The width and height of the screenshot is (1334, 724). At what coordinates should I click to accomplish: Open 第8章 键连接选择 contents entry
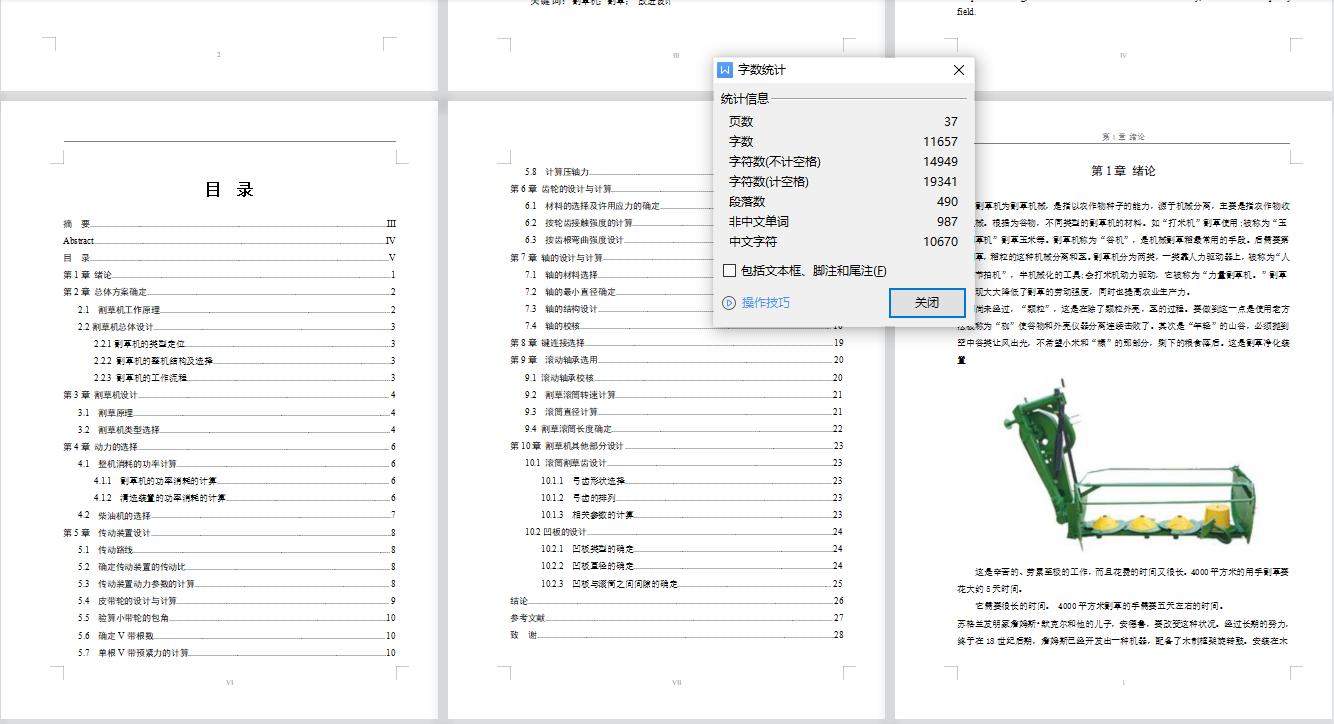[x=677, y=343]
